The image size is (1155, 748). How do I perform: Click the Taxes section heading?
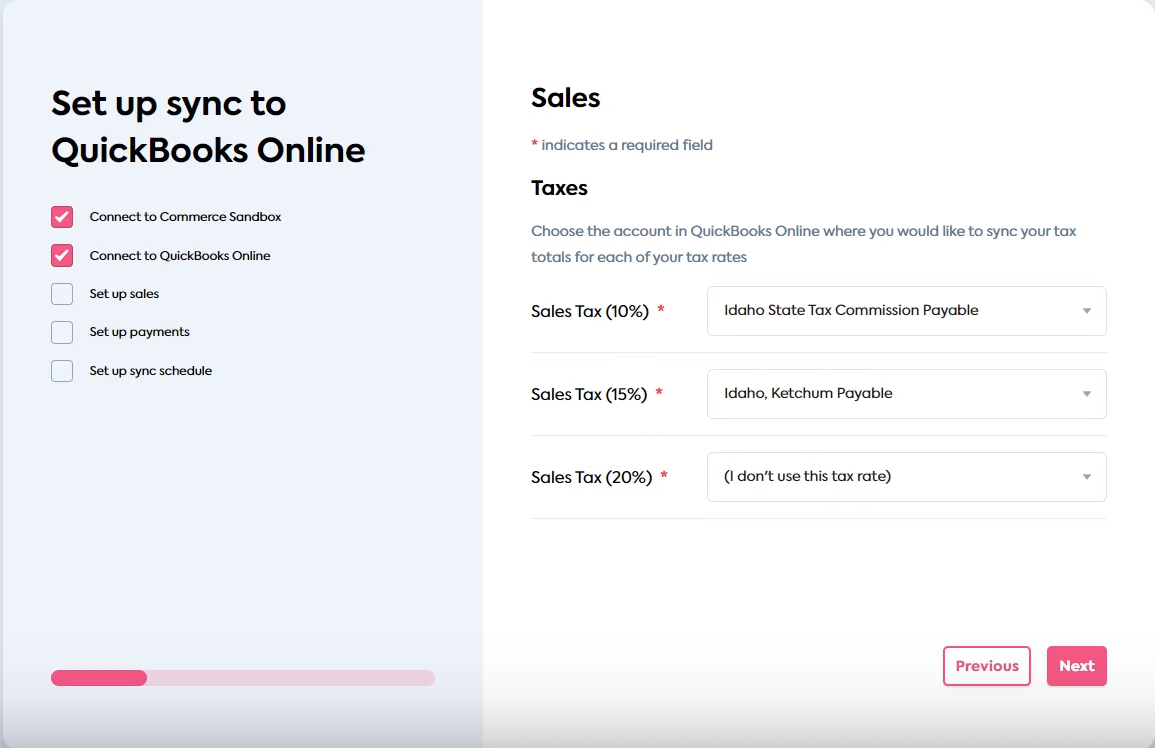(558, 187)
